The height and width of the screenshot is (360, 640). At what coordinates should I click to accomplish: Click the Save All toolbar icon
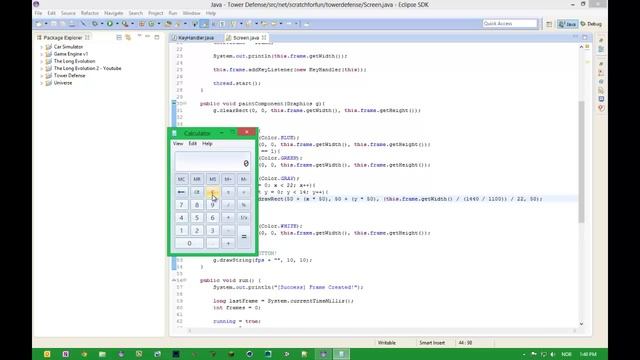(x=62, y=24)
